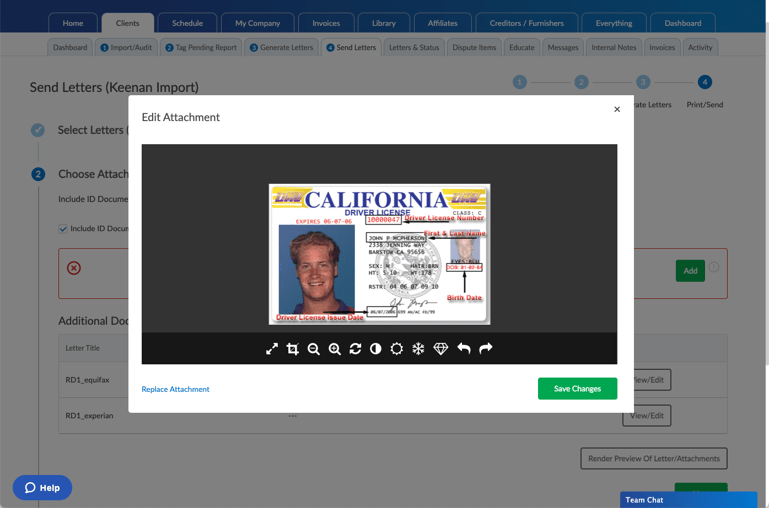This screenshot has width=769, height=508.
Task: Open the Invoices main tab
Action: pyautogui.click(x=326, y=23)
